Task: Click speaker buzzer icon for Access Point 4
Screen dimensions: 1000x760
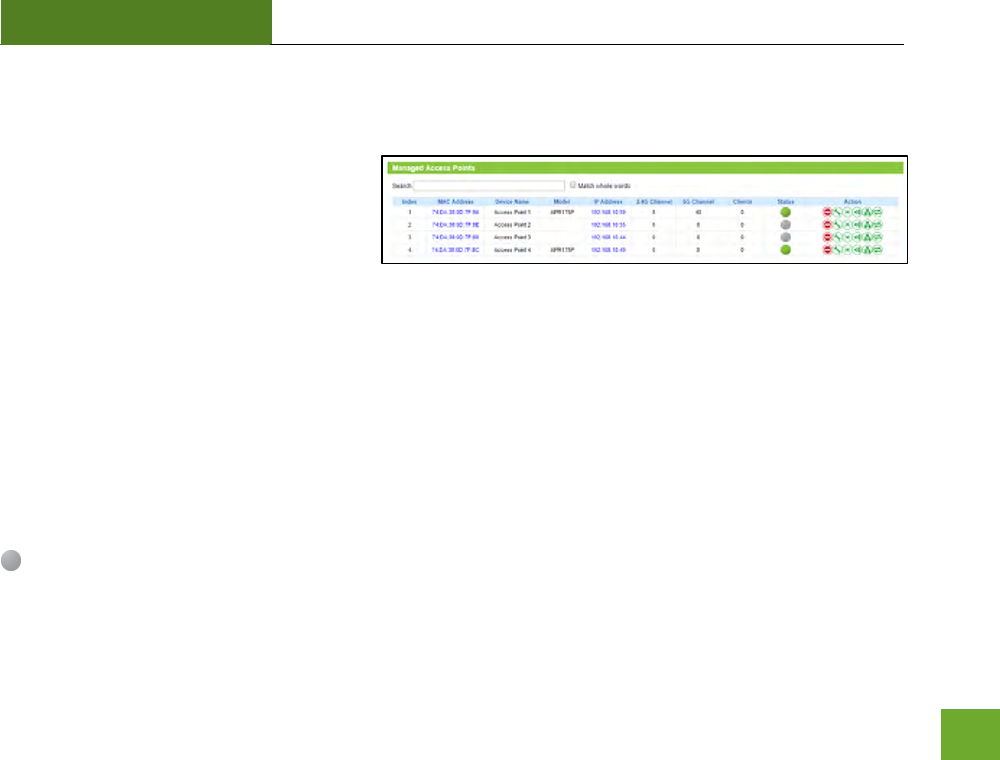Action: (x=857, y=250)
